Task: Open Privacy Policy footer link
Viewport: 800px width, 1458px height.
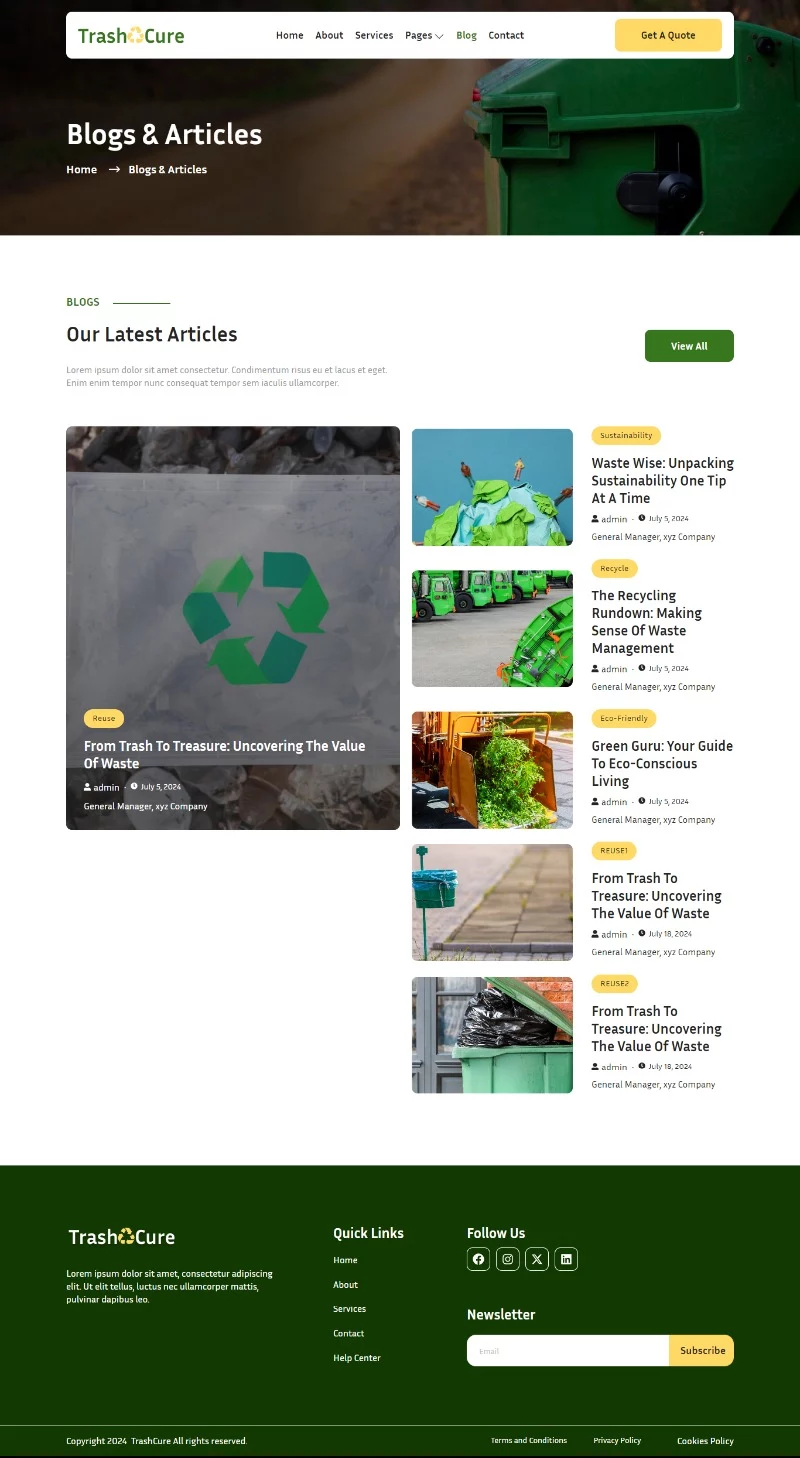Action: pos(617,1440)
